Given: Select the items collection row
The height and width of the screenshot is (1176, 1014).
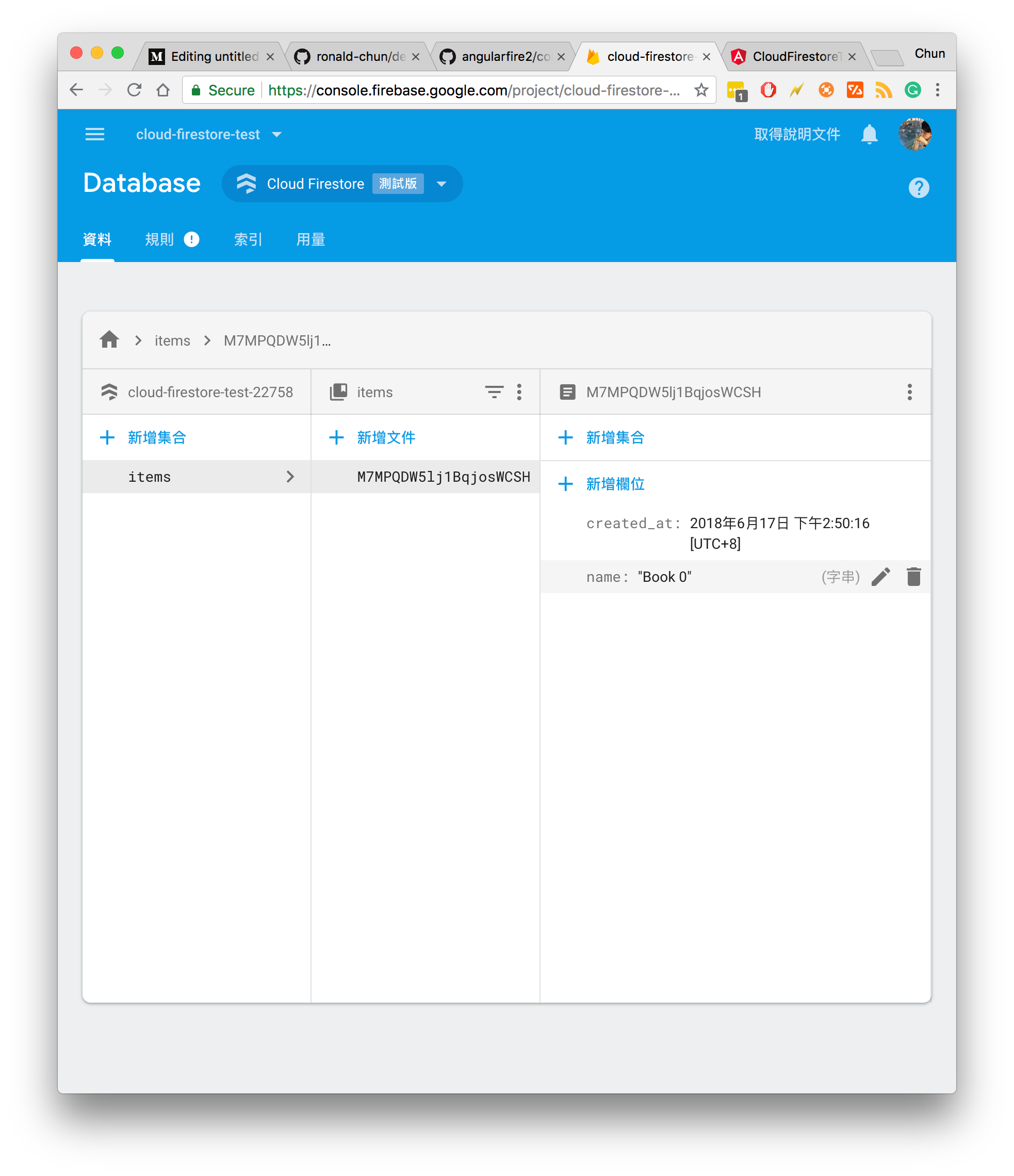Looking at the screenshot, I should click(x=197, y=476).
